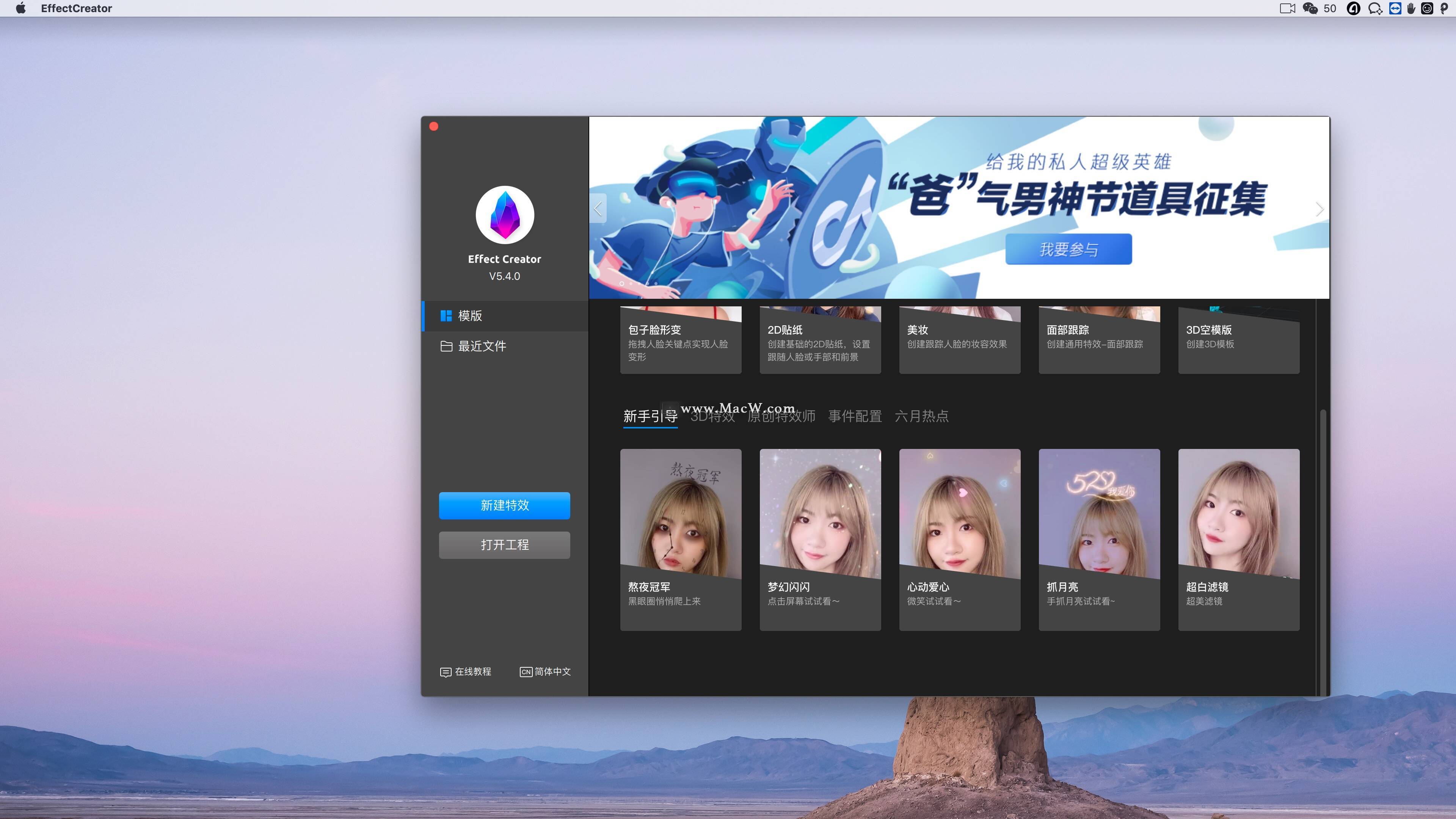Switch to the 原创特效师 tab
1456x819 pixels.
781,417
